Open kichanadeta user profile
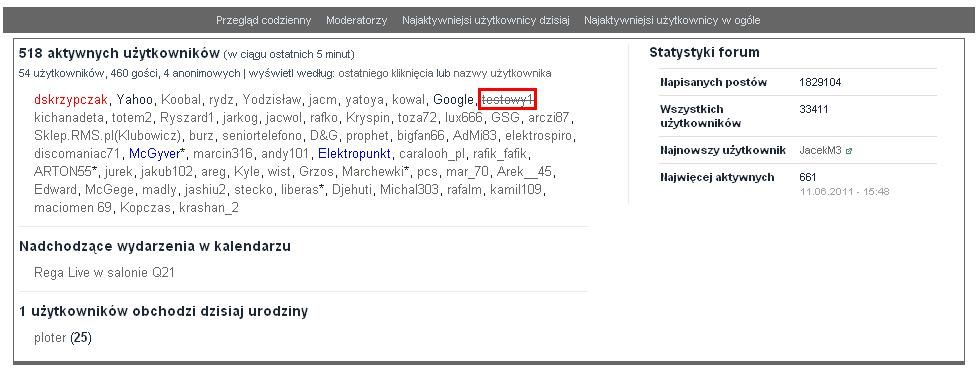The image size is (980, 378). 69,117
